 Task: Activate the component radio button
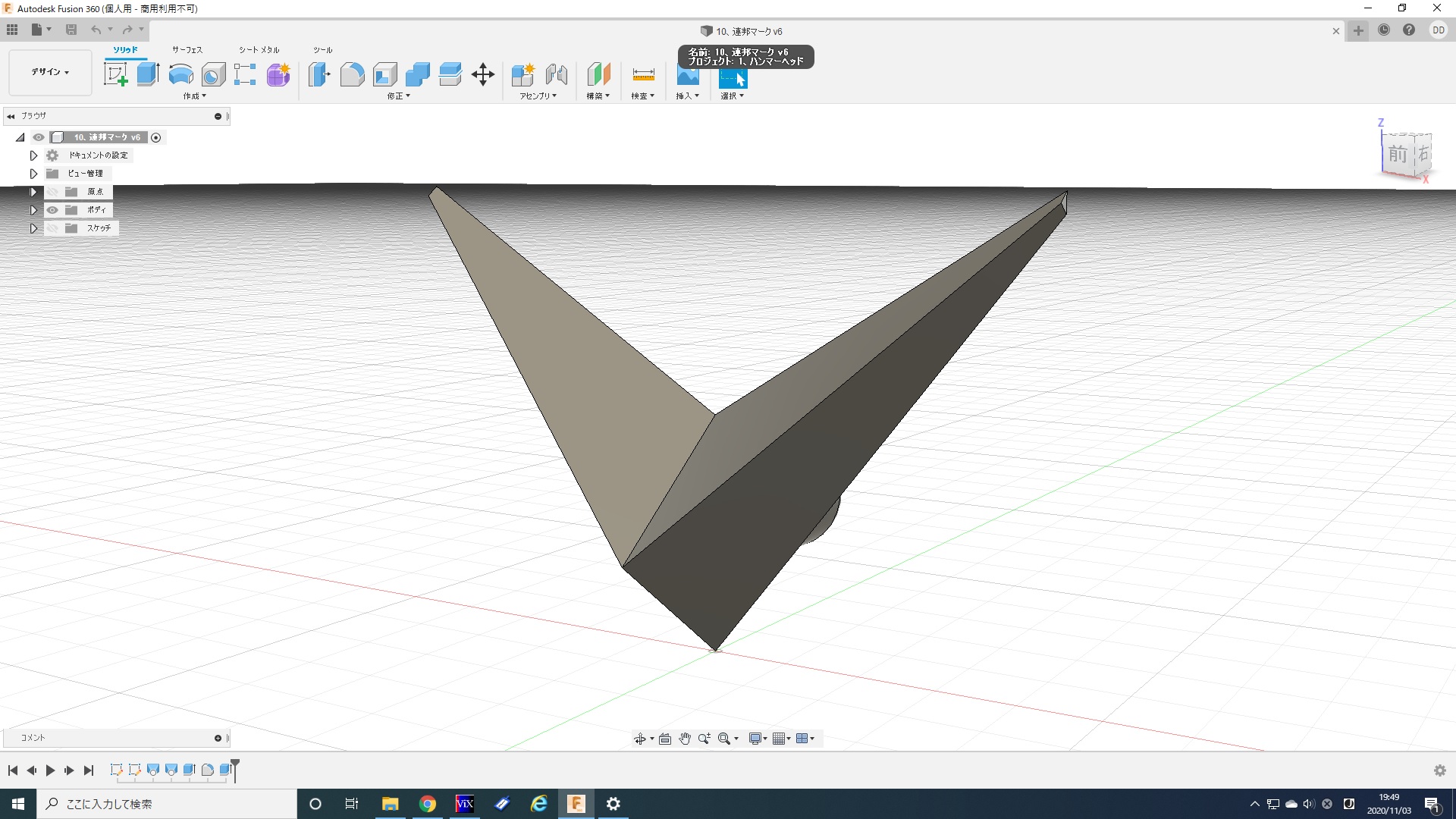coord(156,137)
